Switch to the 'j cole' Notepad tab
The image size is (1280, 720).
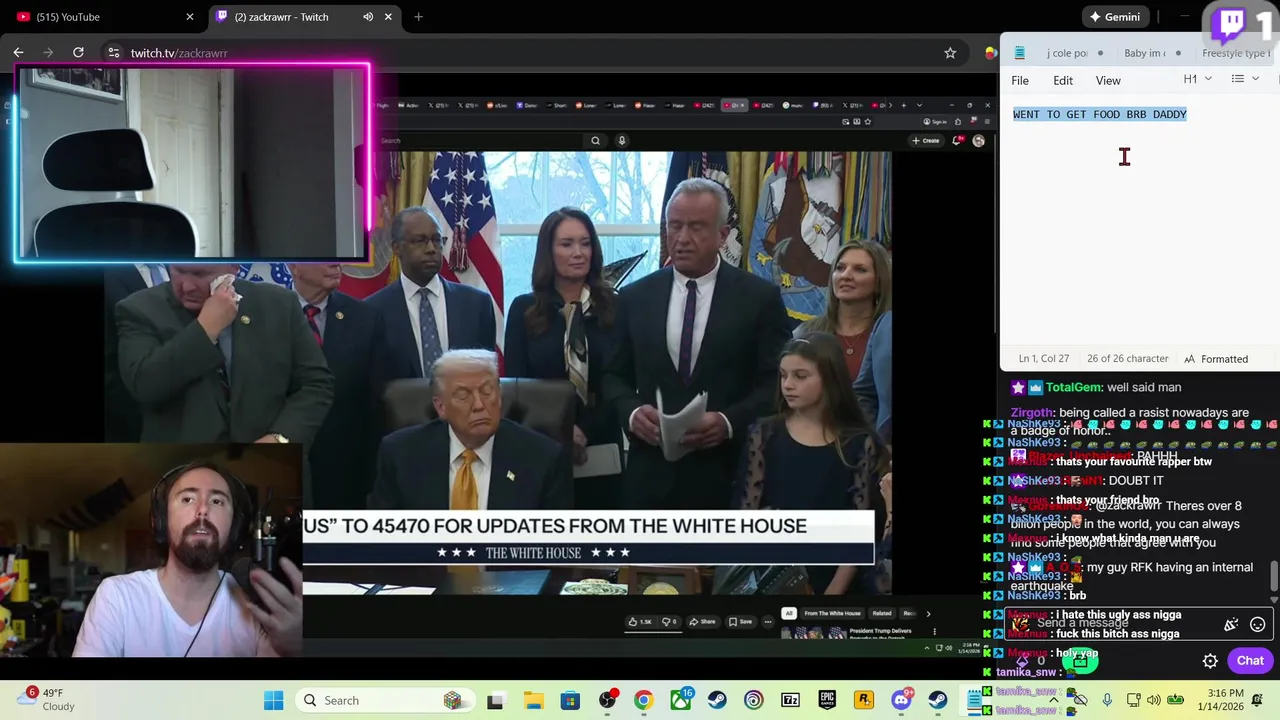click(1074, 53)
